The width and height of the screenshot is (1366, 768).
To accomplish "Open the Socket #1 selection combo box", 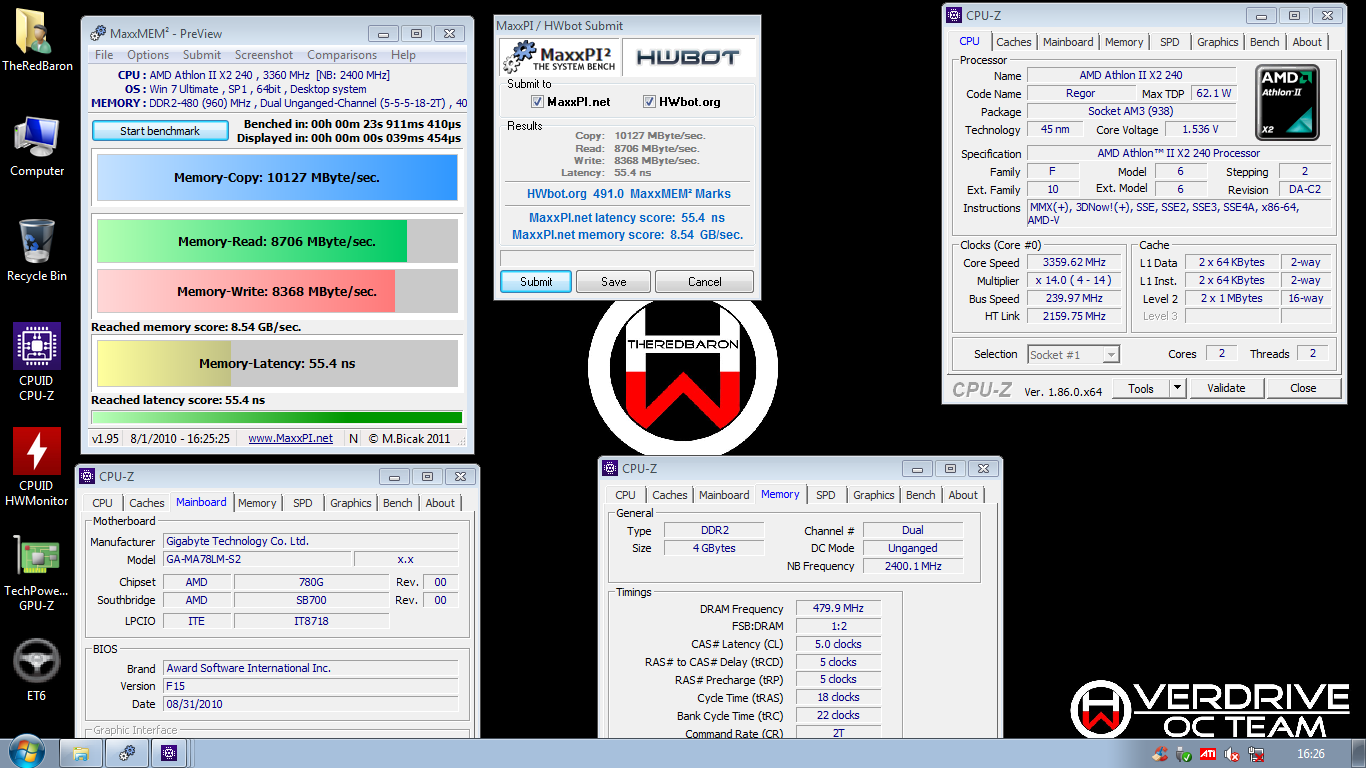I will pyautogui.click(x=1073, y=354).
